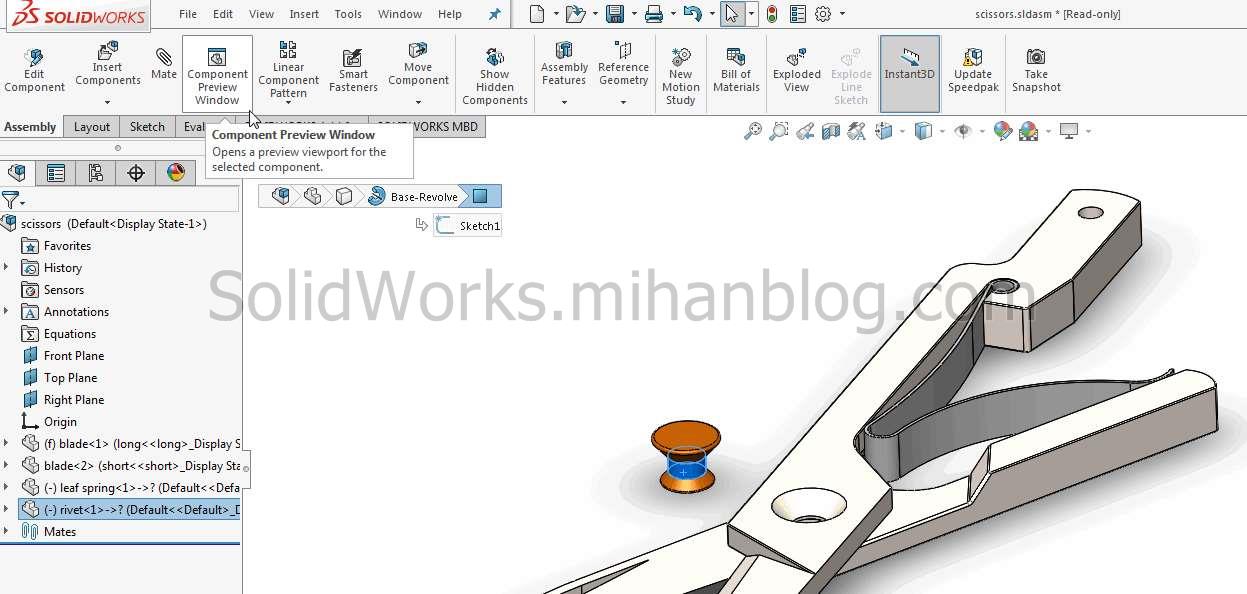Image resolution: width=1247 pixels, height=594 pixels.
Task: Expand the leaf spring<1> component node
Action: coord(6,488)
